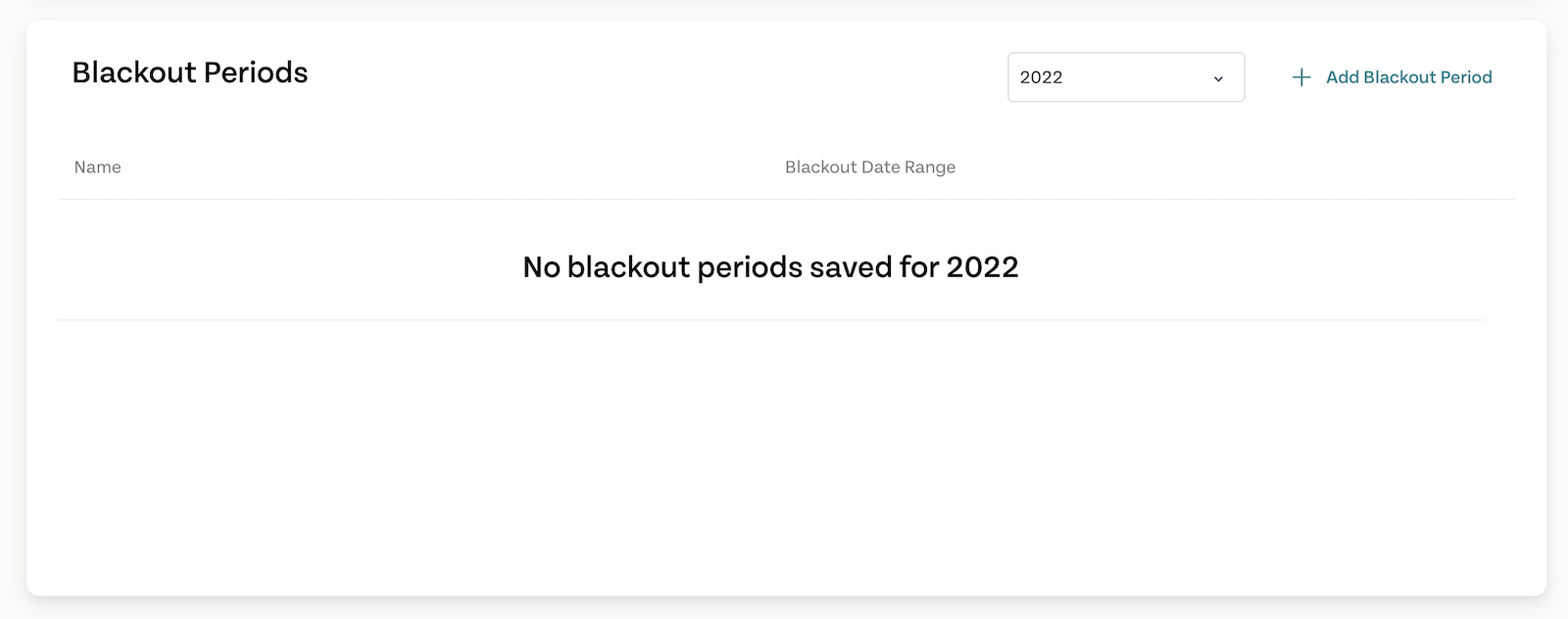The image size is (1568, 619).
Task: Click the word Name in the table header
Action: [98, 167]
